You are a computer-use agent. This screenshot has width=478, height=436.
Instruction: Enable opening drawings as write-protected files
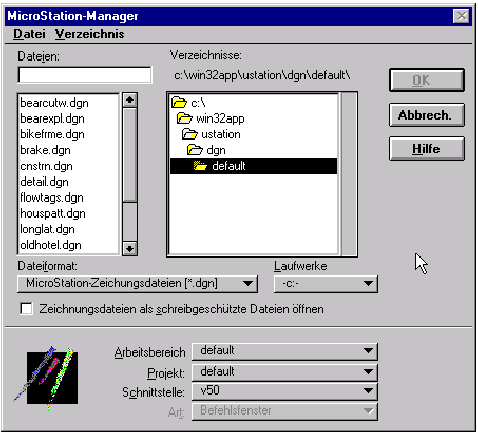[26, 309]
